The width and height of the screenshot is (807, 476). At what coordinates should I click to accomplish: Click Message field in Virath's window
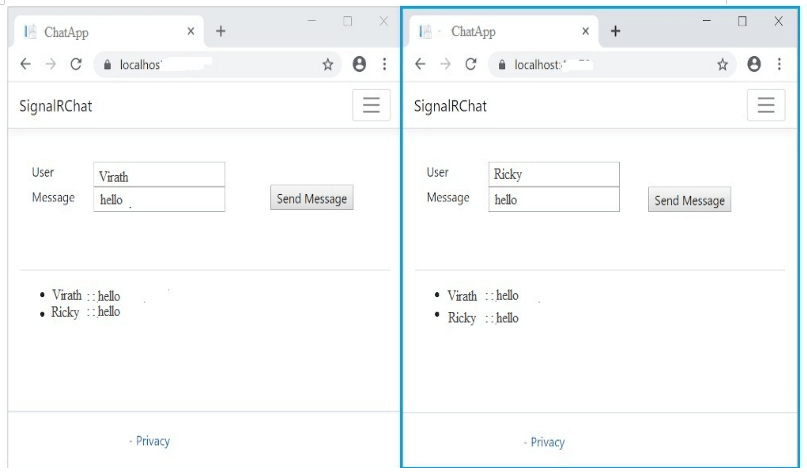[159, 199]
